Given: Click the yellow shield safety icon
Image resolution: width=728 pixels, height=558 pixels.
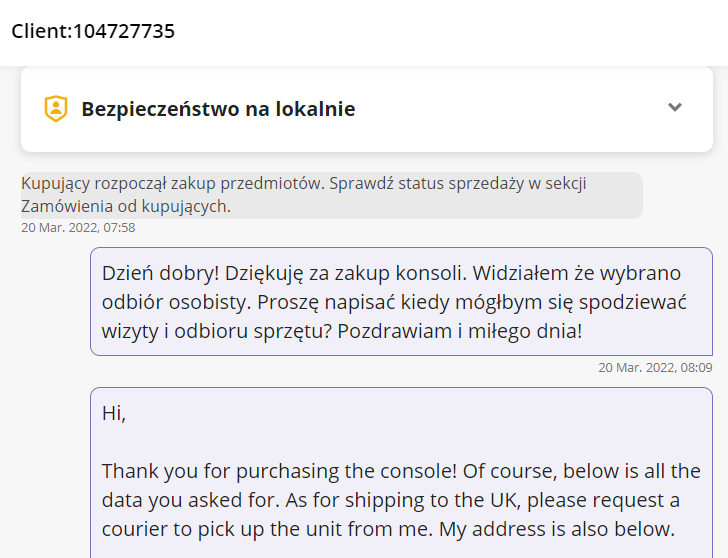Looking at the screenshot, I should point(56,109).
